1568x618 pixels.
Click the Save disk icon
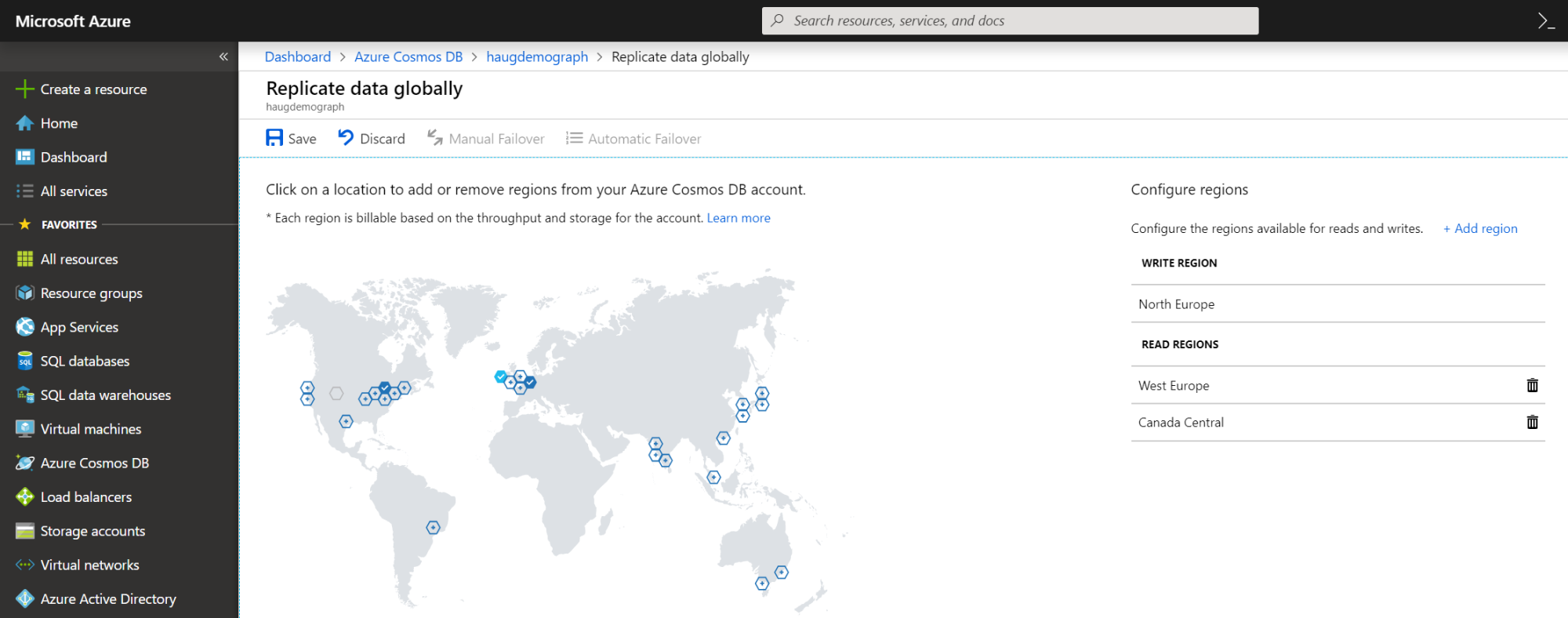[274, 138]
